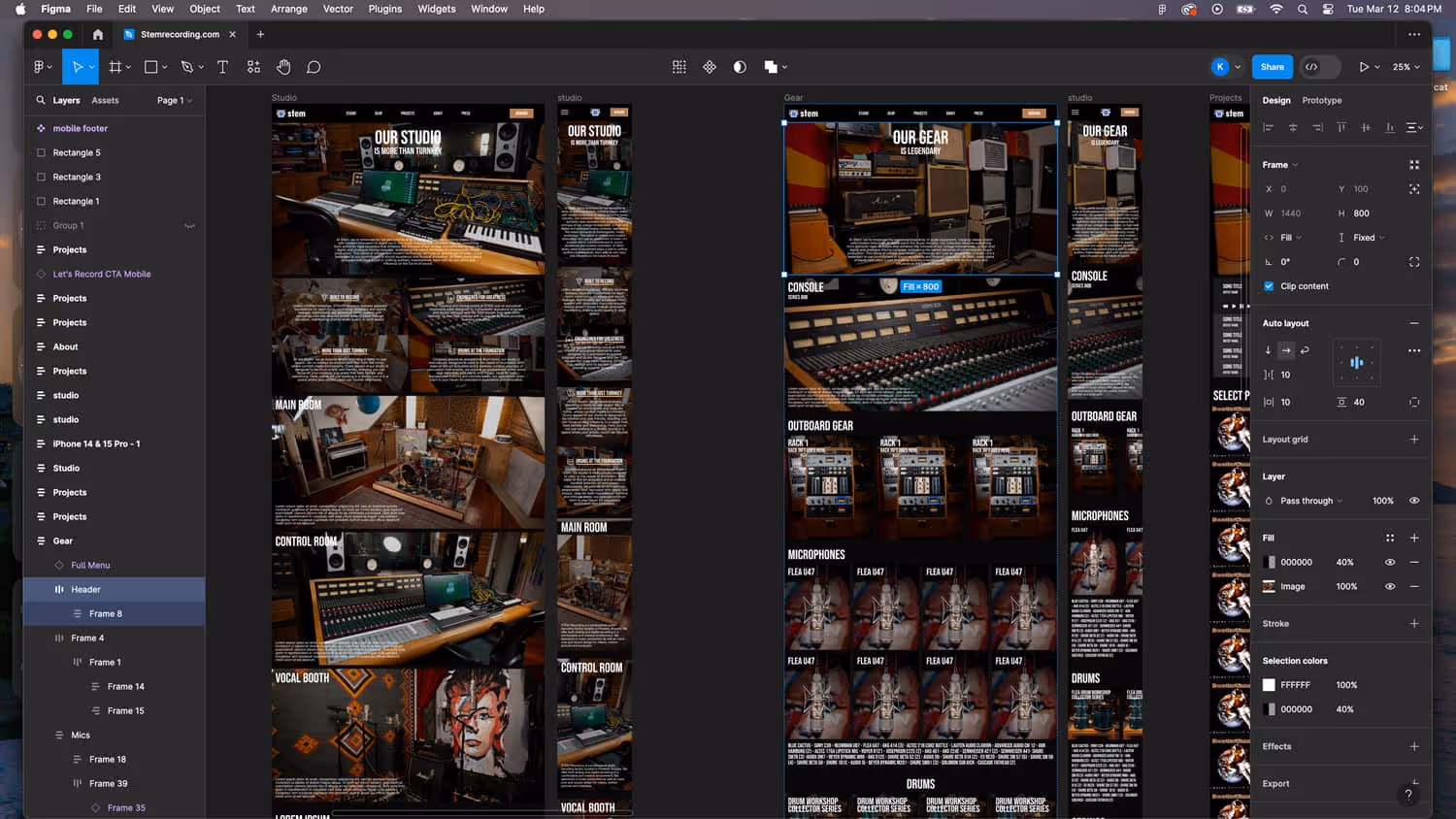Click the Present play button
Viewport: 1456px width, 819px height.
1364,67
